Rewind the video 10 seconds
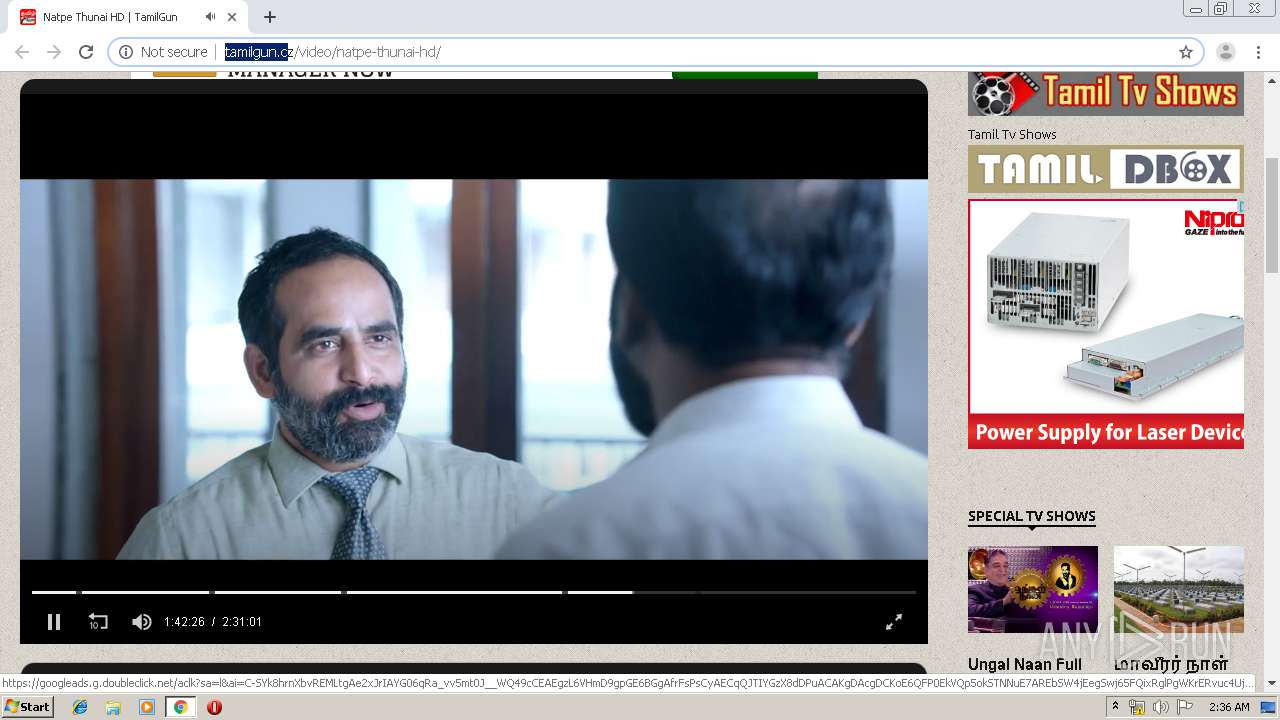Screen dimensions: 1280x720 [98, 622]
